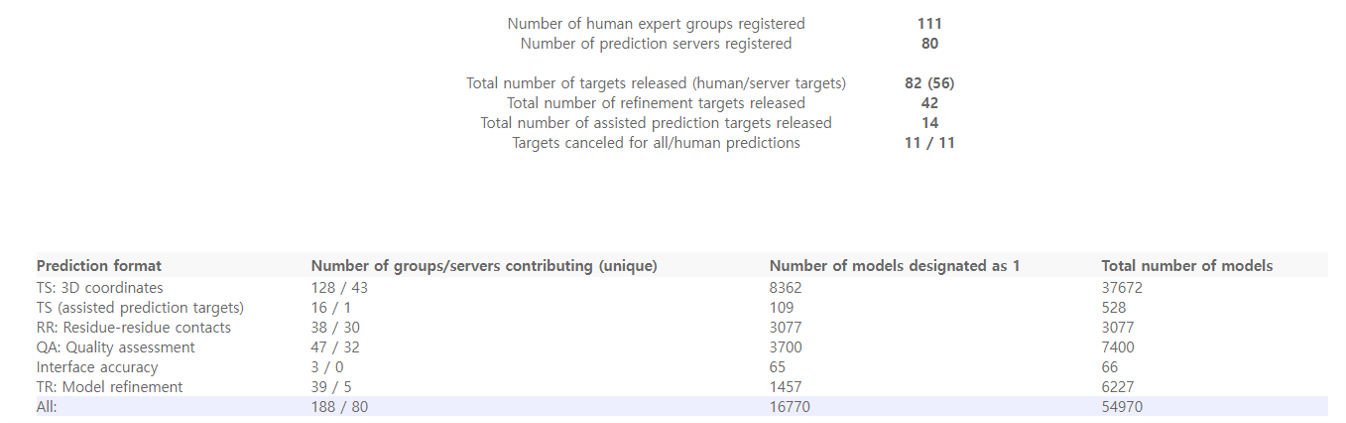
Task: Click 'Number of models designated as 1' header
Action: 894,266
